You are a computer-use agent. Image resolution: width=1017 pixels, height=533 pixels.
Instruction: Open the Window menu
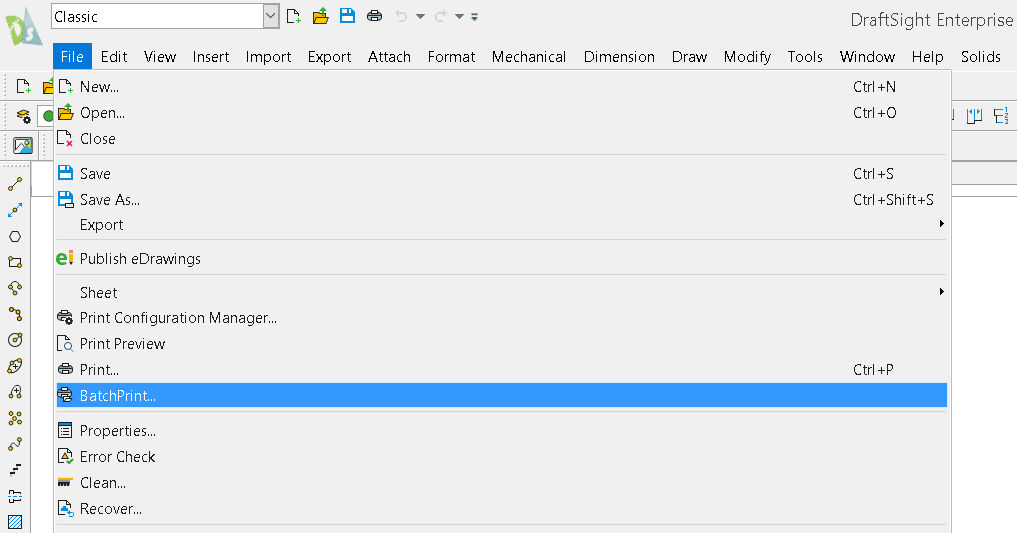(867, 57)
